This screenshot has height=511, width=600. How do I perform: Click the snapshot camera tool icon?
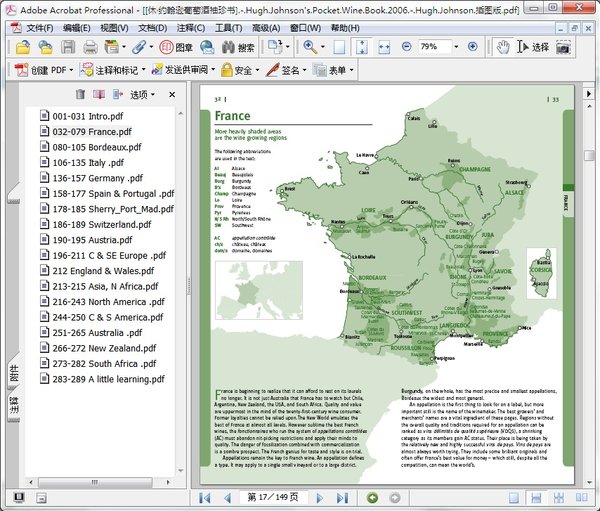point(565,47)
